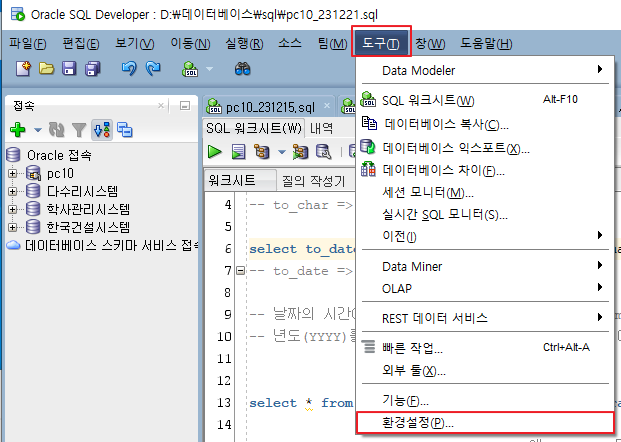The image size is (621, 442).
Task: Open dropdown arrow next to green plus
Action: (x=38, y=130)
